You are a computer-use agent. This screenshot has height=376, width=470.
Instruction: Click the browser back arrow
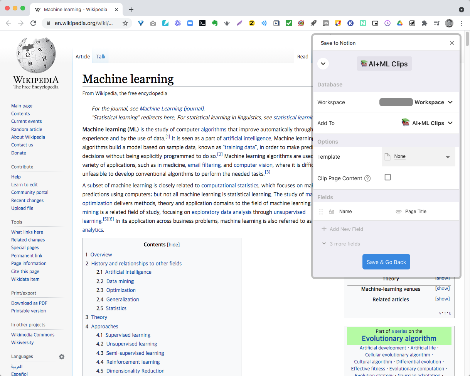tap(9, 23)
